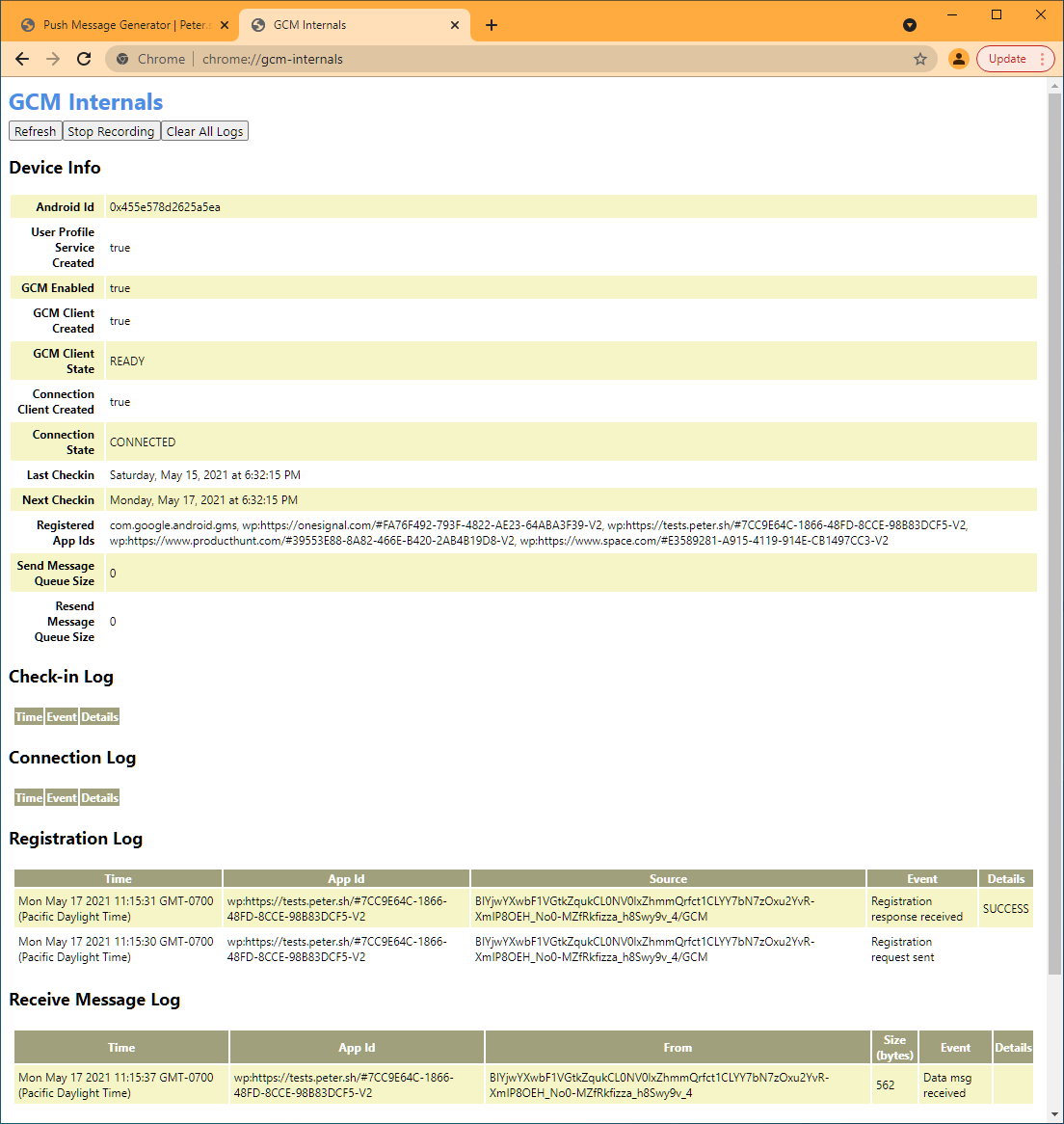Screen dimensions: 1064x1124
Task: Click the Chrome site info icon
Action: pos(122,59)
